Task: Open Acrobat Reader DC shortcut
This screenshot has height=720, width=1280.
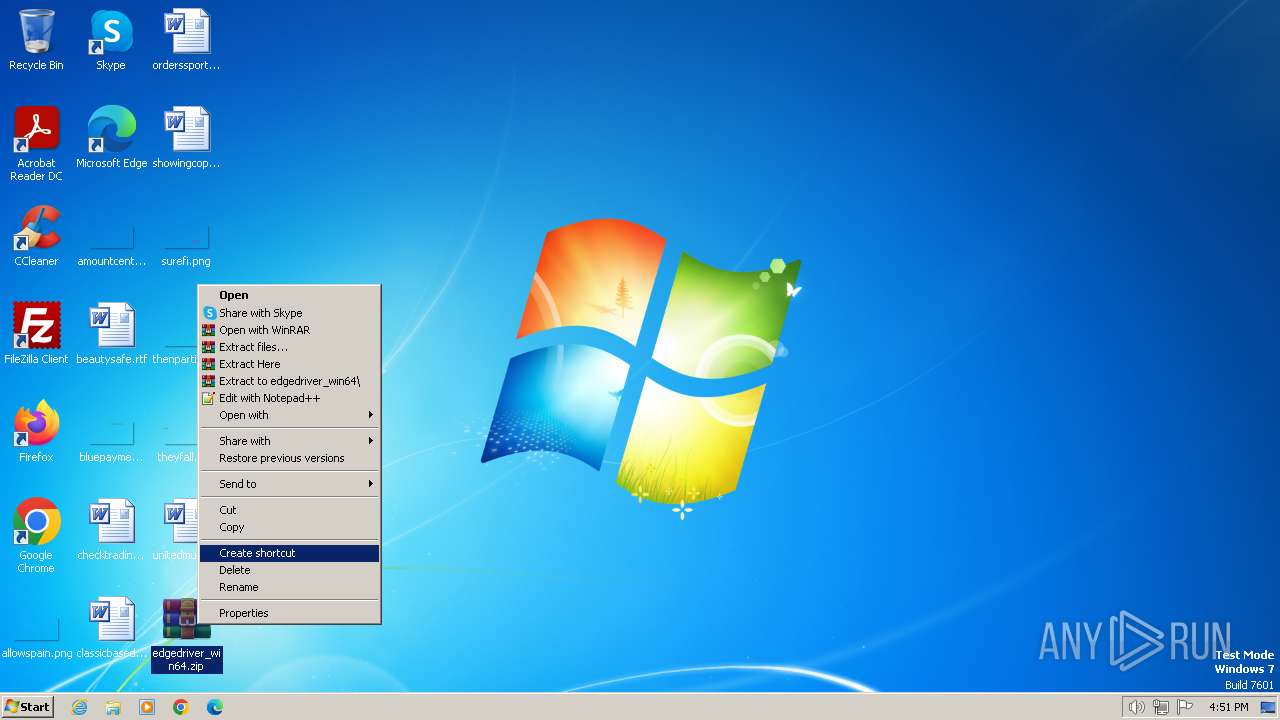Action: [x=36, y=144]
